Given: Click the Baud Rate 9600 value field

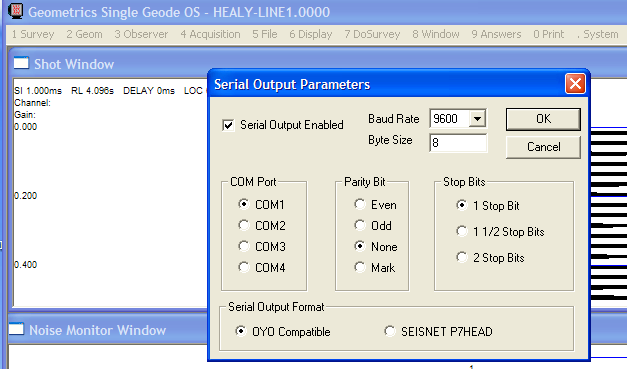Looking at the screenshot, I should pyautogui.click(x=449, y=119).
